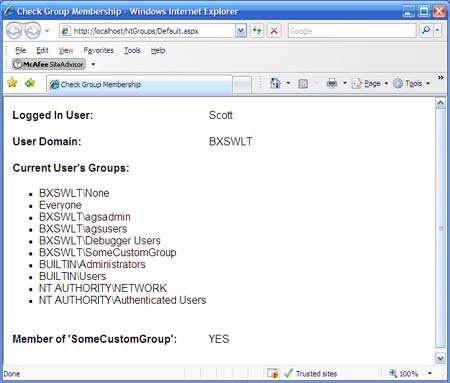This screenshot has height=383, width=450.
Task: Click the browser Forward arrow button
Action: pyautogui.click(x=32, y=31)
